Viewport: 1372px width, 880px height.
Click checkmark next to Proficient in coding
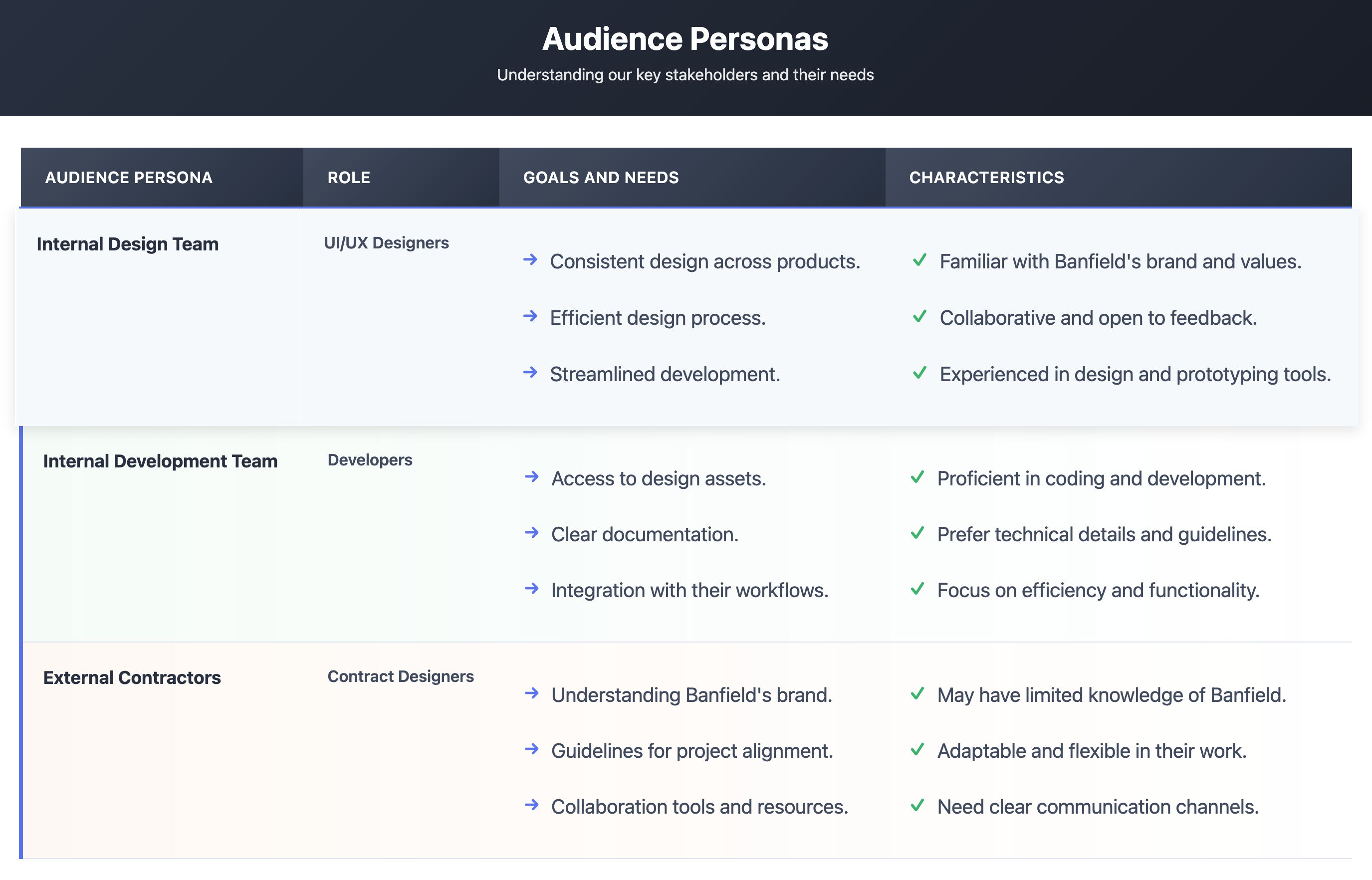click(x=917, y=476)
